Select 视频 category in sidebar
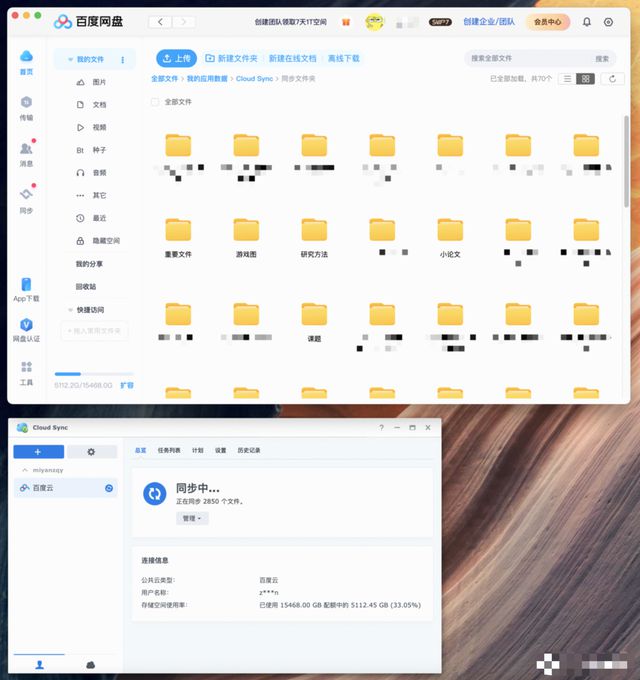This screenshot has height=680, width=640. [x=91, y=128]
